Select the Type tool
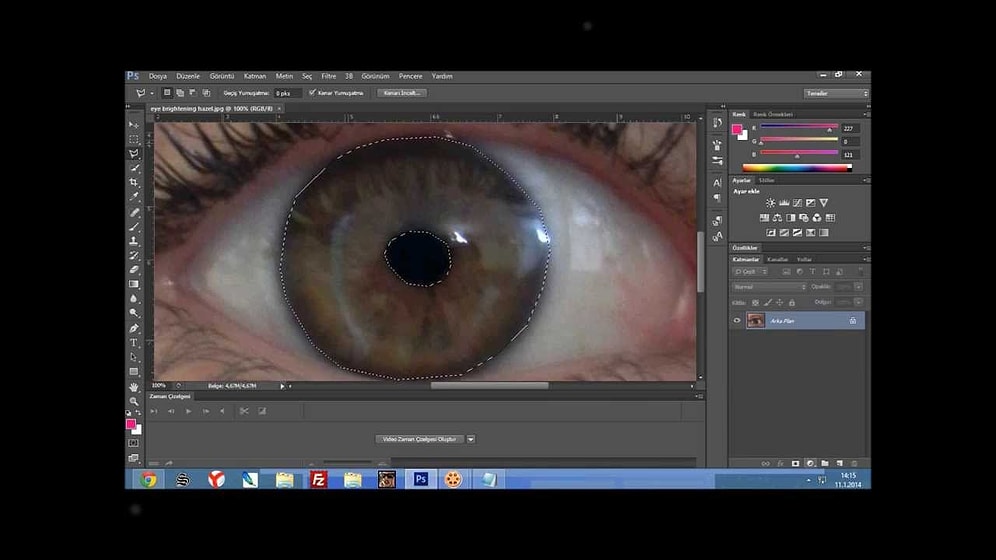The image size is (996, 560). pyautogui.click(x=133, y=343)
